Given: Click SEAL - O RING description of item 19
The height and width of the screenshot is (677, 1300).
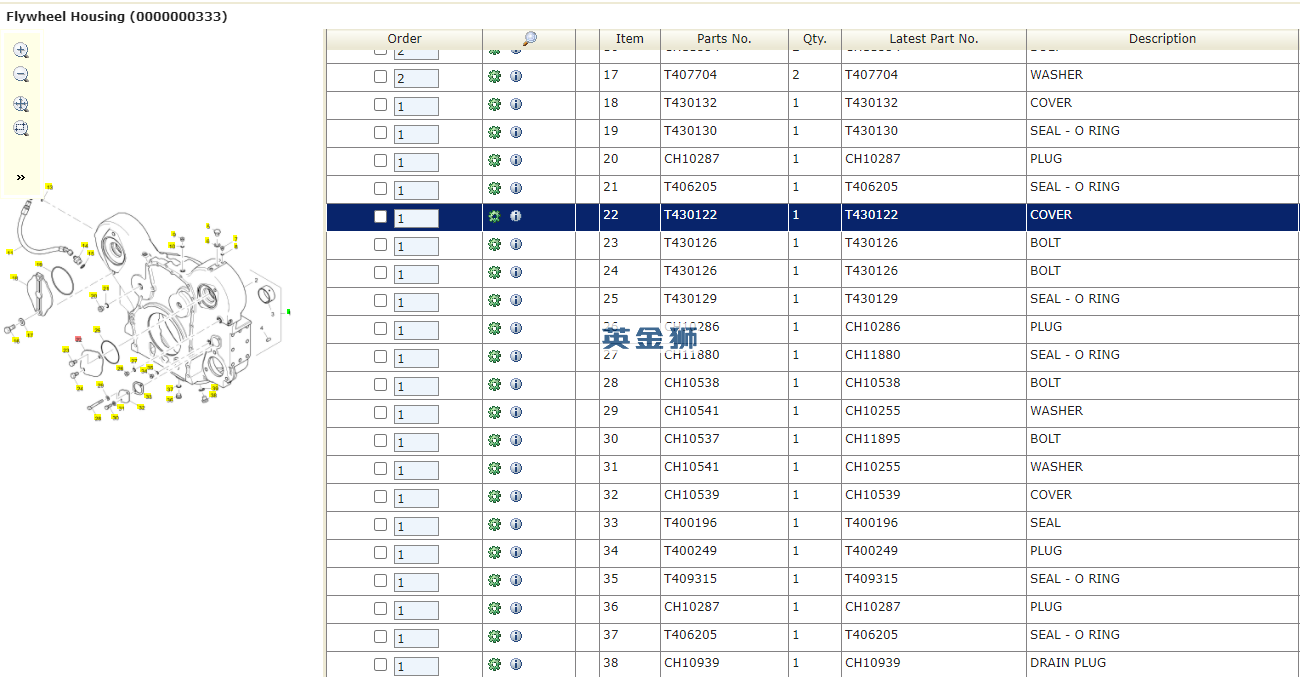Looking at the screenshot, I should point(1075,131).
